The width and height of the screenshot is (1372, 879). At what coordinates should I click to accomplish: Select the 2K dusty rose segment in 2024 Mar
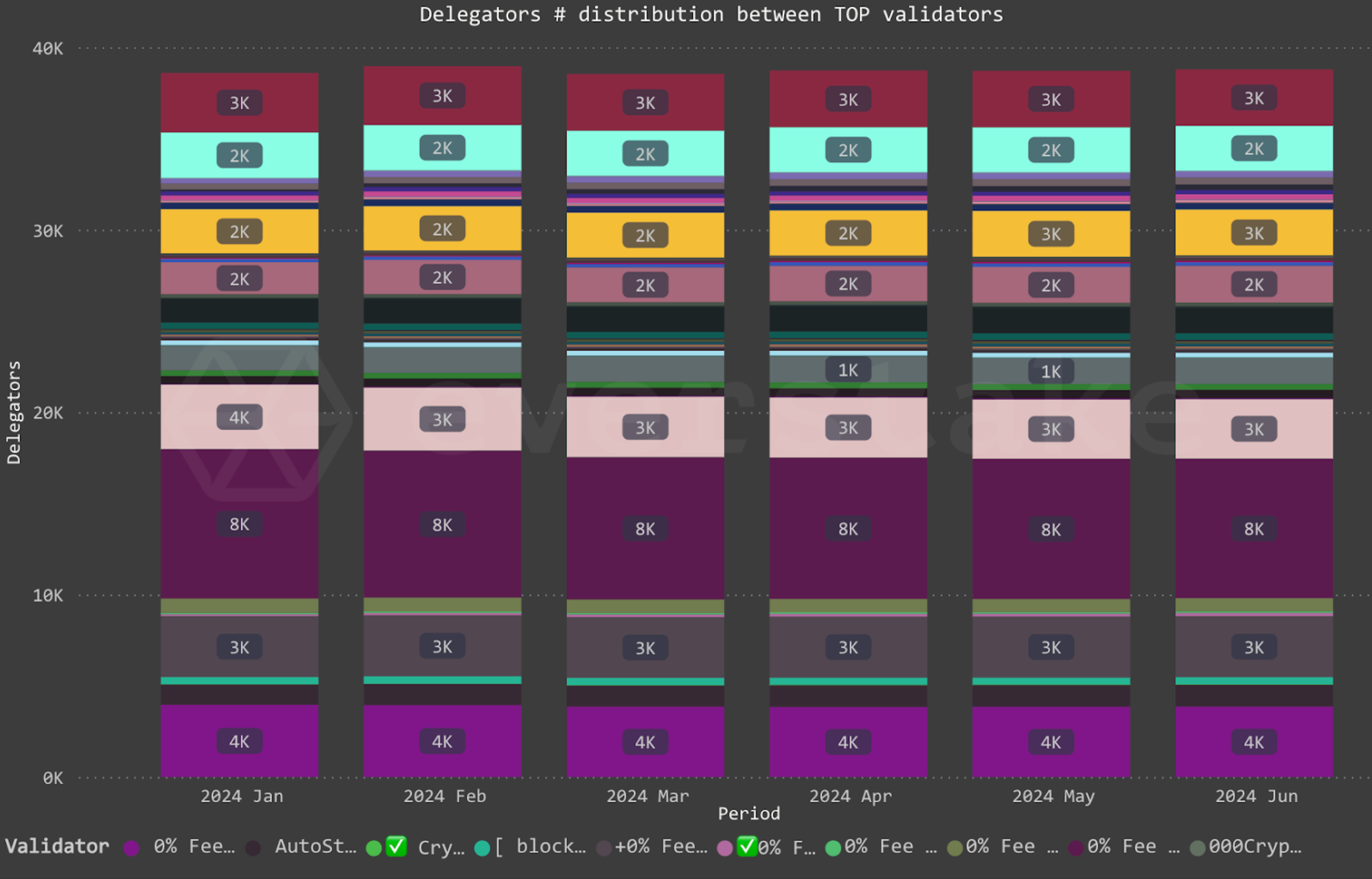tap(646, 285)
